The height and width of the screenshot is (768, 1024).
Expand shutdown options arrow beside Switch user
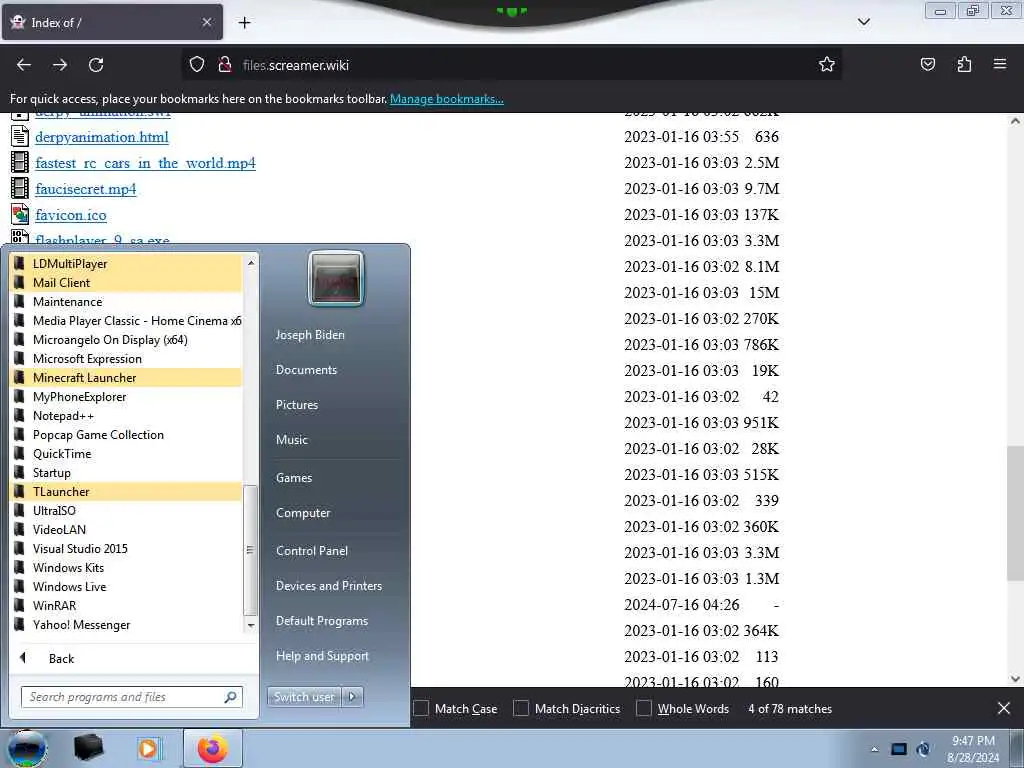[x=352, y=697]
